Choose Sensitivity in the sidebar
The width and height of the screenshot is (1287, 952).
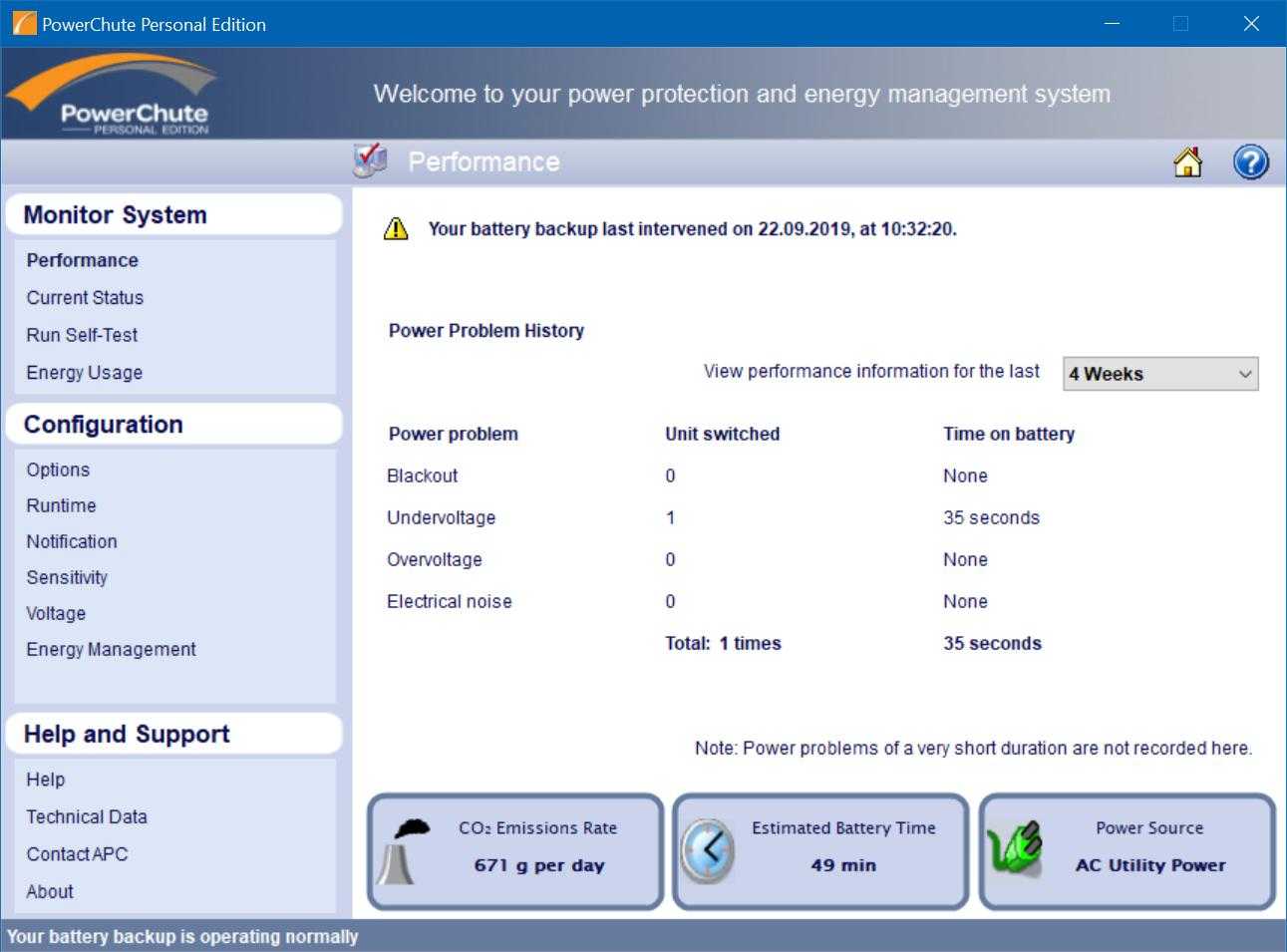click(67, 577)
